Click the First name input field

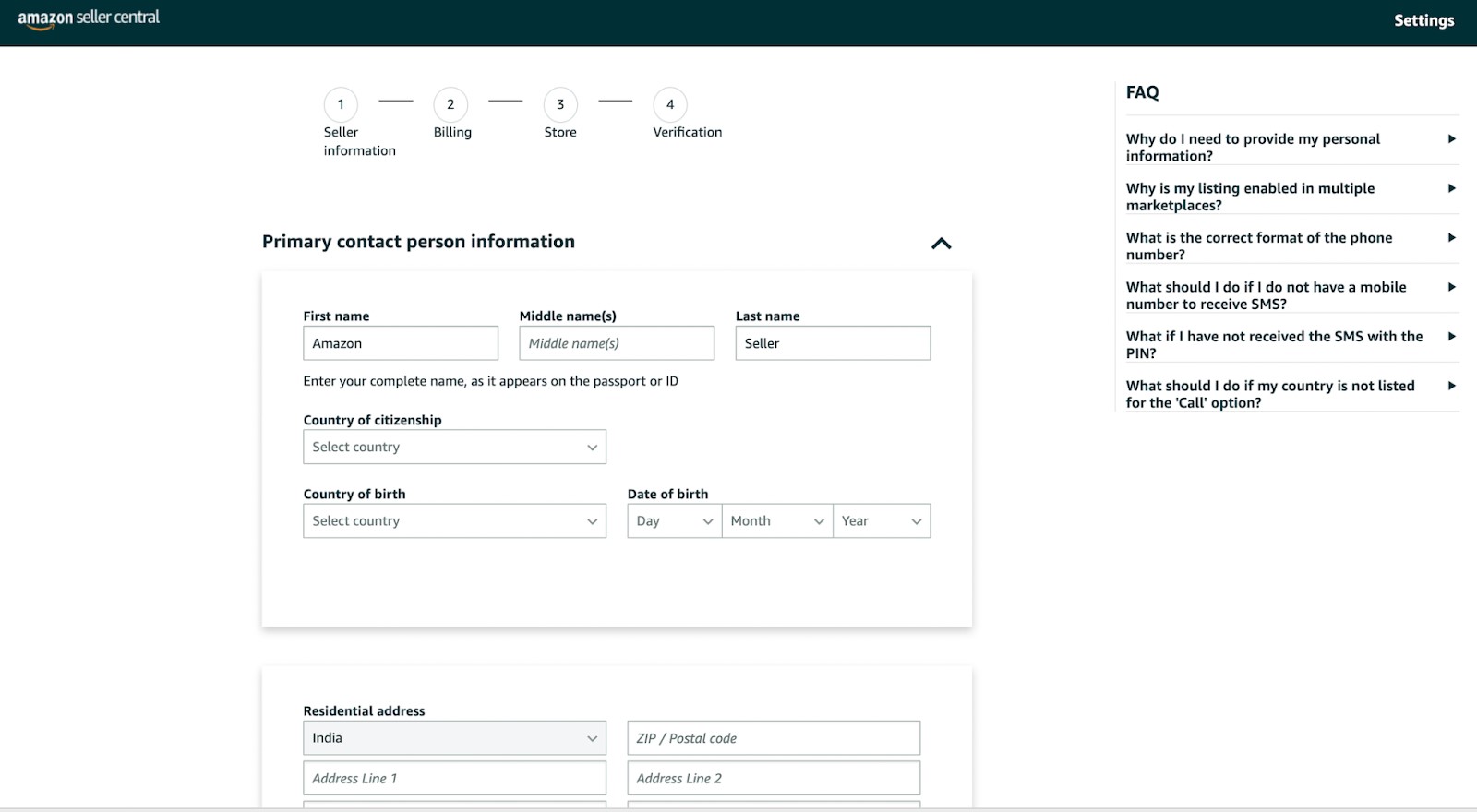pyautogui.click(x=400, y=343)
